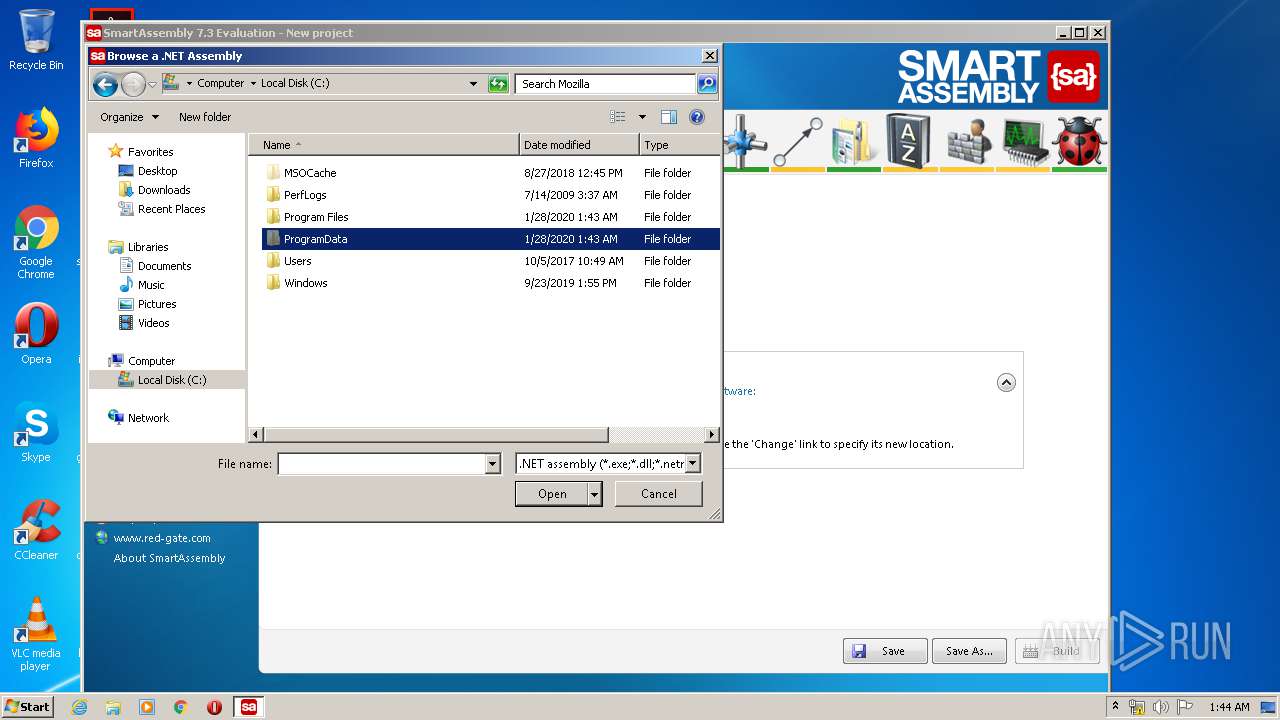Click Save As... in SmartAssembly window
Screen dimensions: 1280x720
tap(969, 651)
